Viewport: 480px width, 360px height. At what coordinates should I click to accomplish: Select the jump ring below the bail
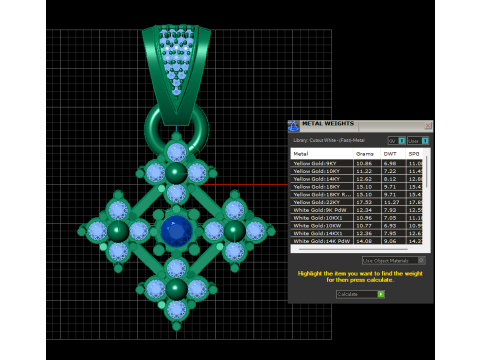pyautogui.click(x=176, y=130)
